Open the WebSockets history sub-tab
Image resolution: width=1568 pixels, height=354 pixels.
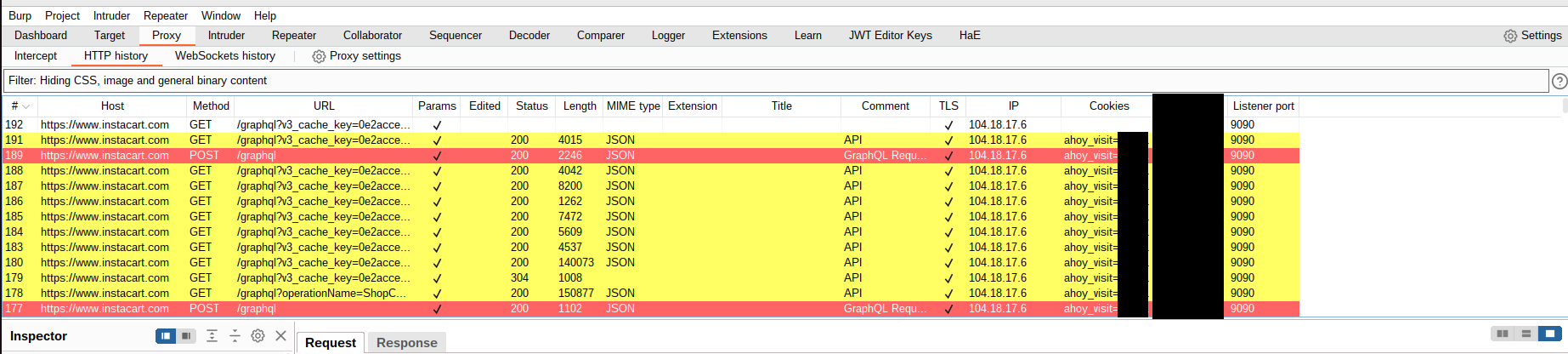[x=225, y=56]
